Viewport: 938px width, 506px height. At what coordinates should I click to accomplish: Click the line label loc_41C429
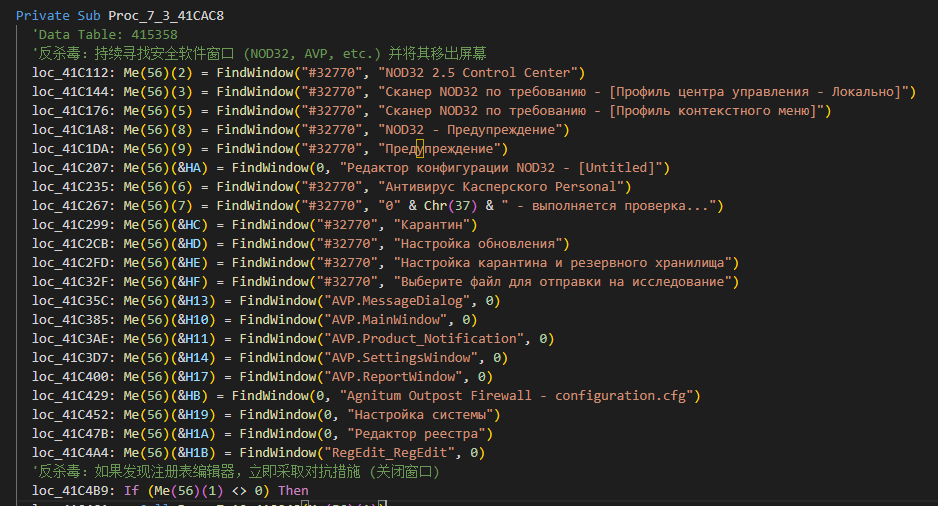[74, 397]
